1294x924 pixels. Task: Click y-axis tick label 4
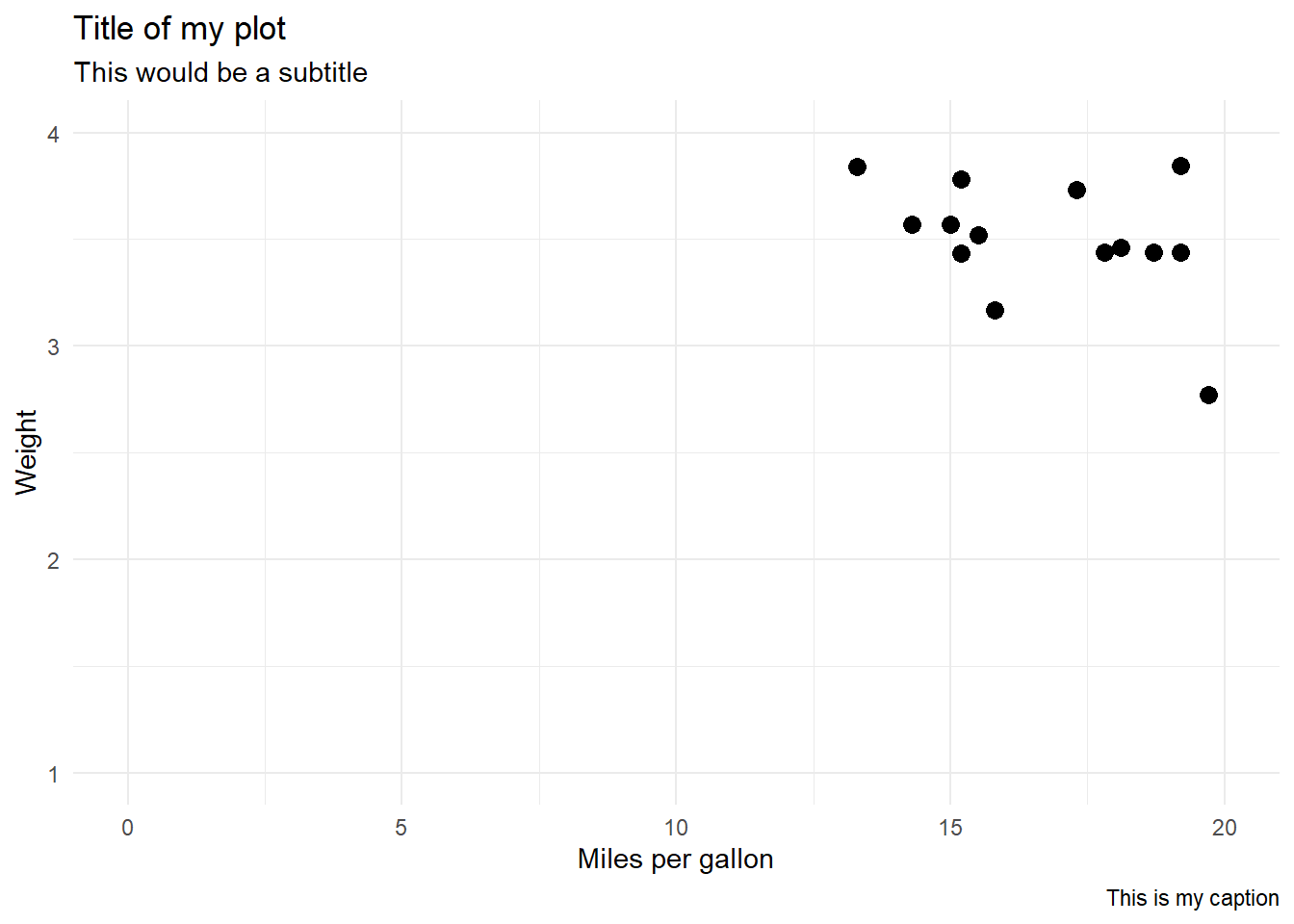pyautogui.click(x=53, y=134)
